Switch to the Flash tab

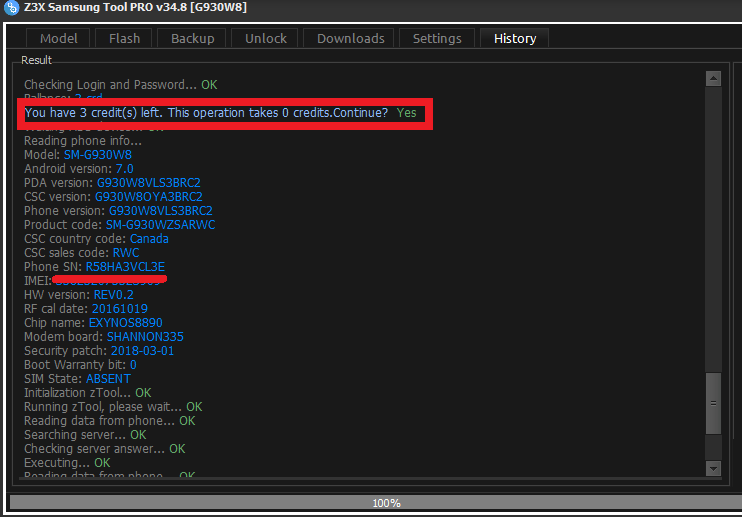pos(124,38)
